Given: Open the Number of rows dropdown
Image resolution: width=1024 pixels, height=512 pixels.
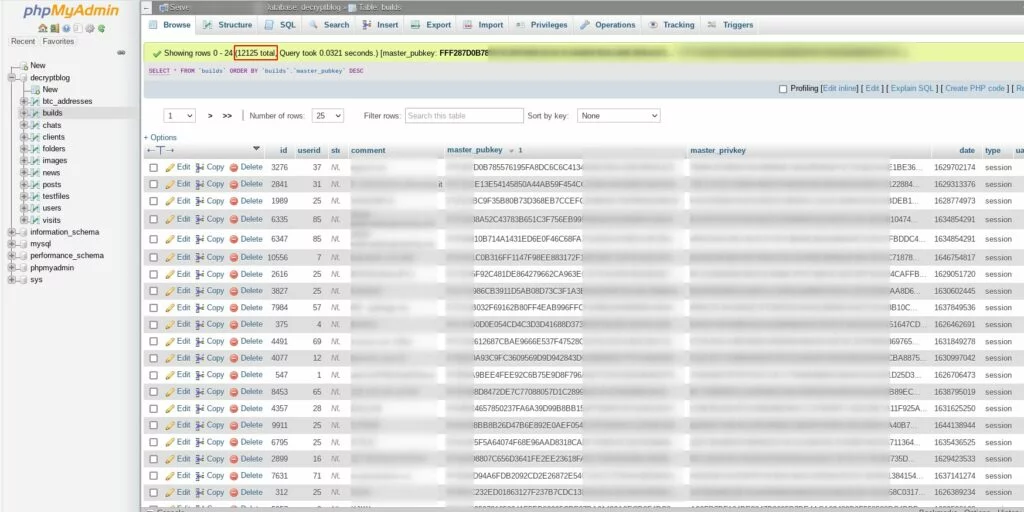Looking at the screenshot, I should [x=327, y=116].
